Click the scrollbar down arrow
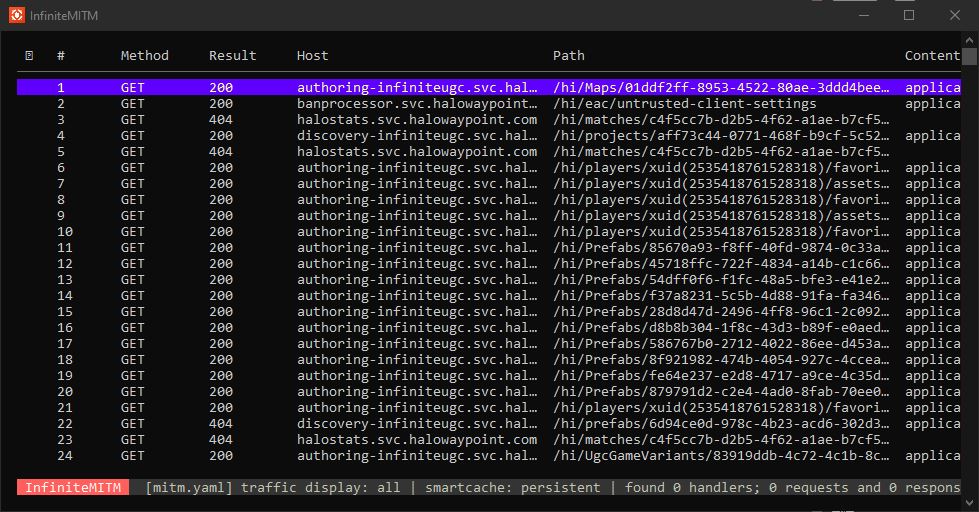The image size is (979, 512). tap(969, 503)
